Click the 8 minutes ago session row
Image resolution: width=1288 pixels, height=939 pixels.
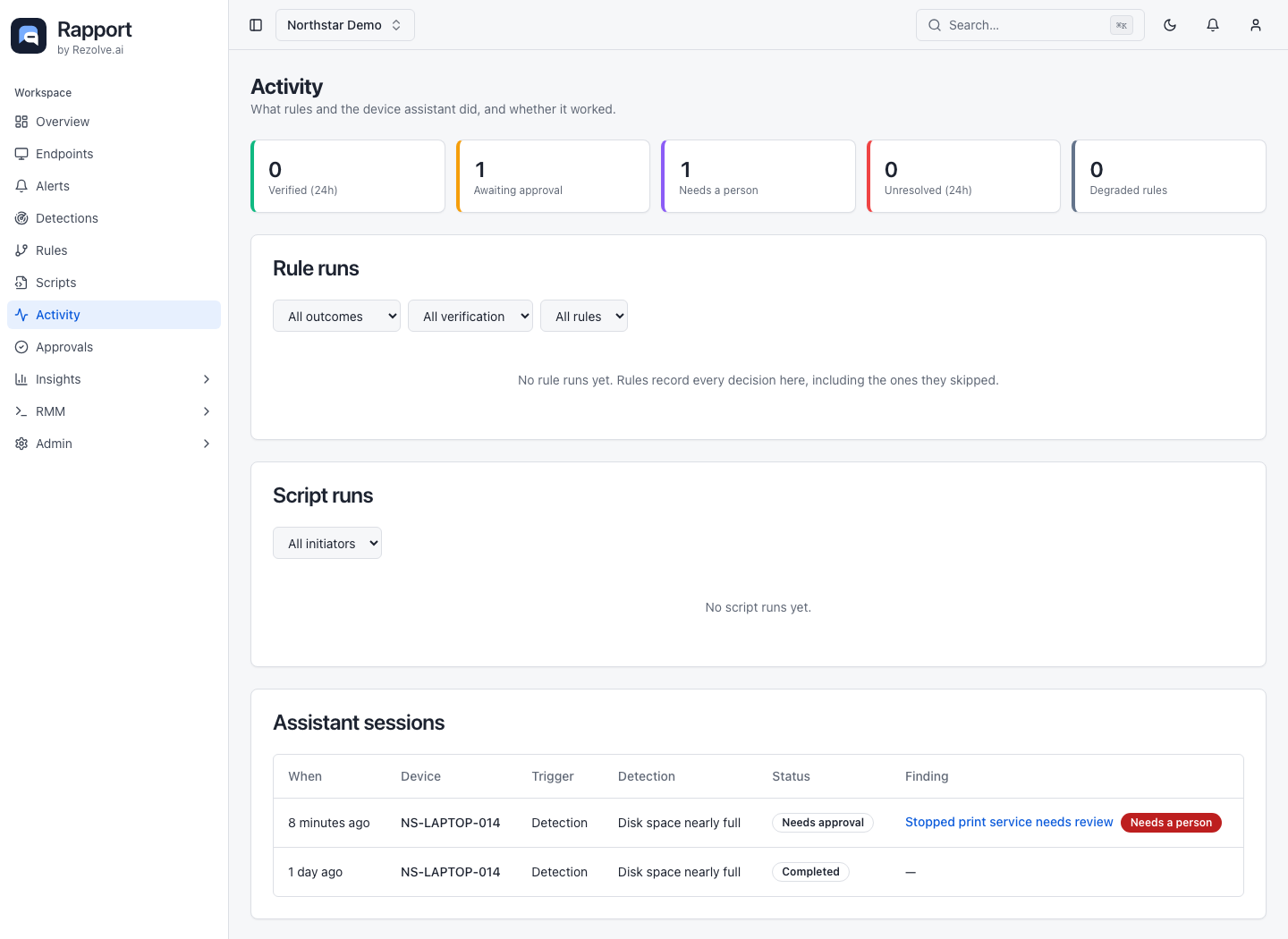(758, 823)
